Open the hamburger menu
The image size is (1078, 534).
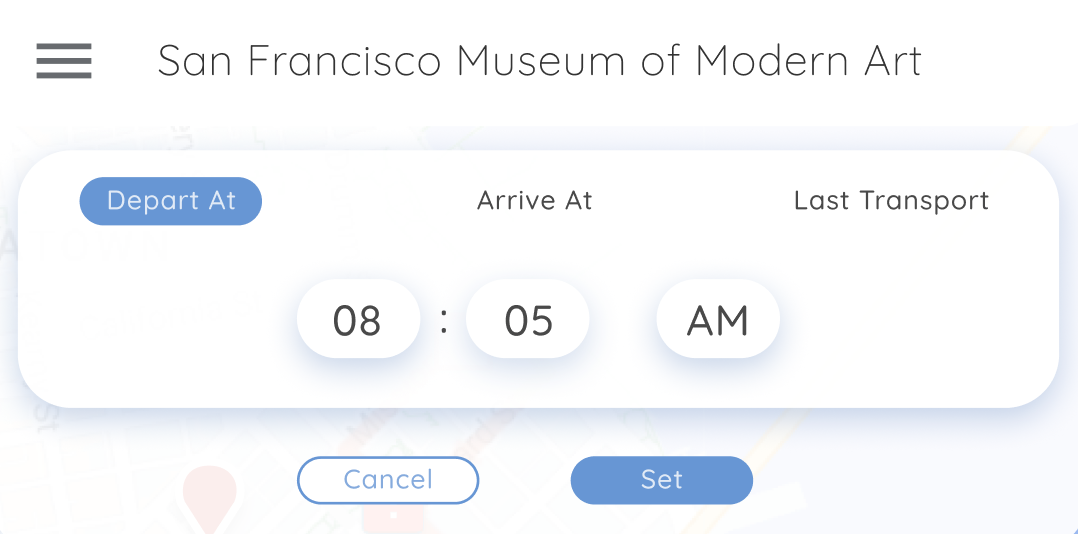pyautogui.click(x=64, y=61)
